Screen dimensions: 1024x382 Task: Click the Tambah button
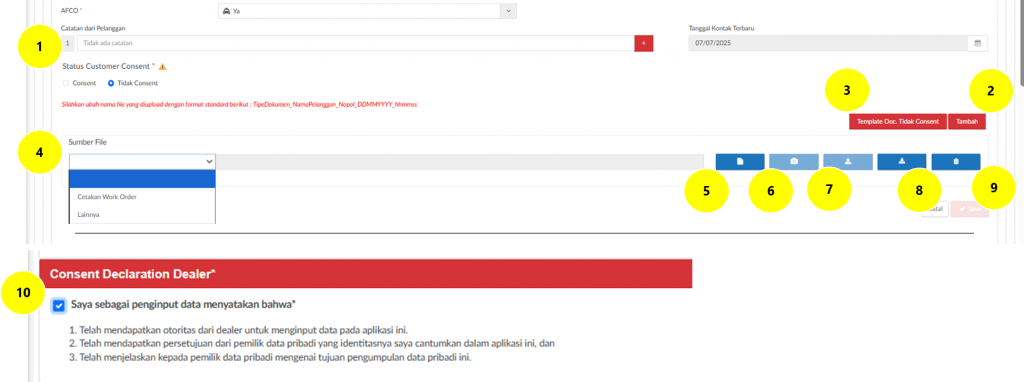(967, 121)
